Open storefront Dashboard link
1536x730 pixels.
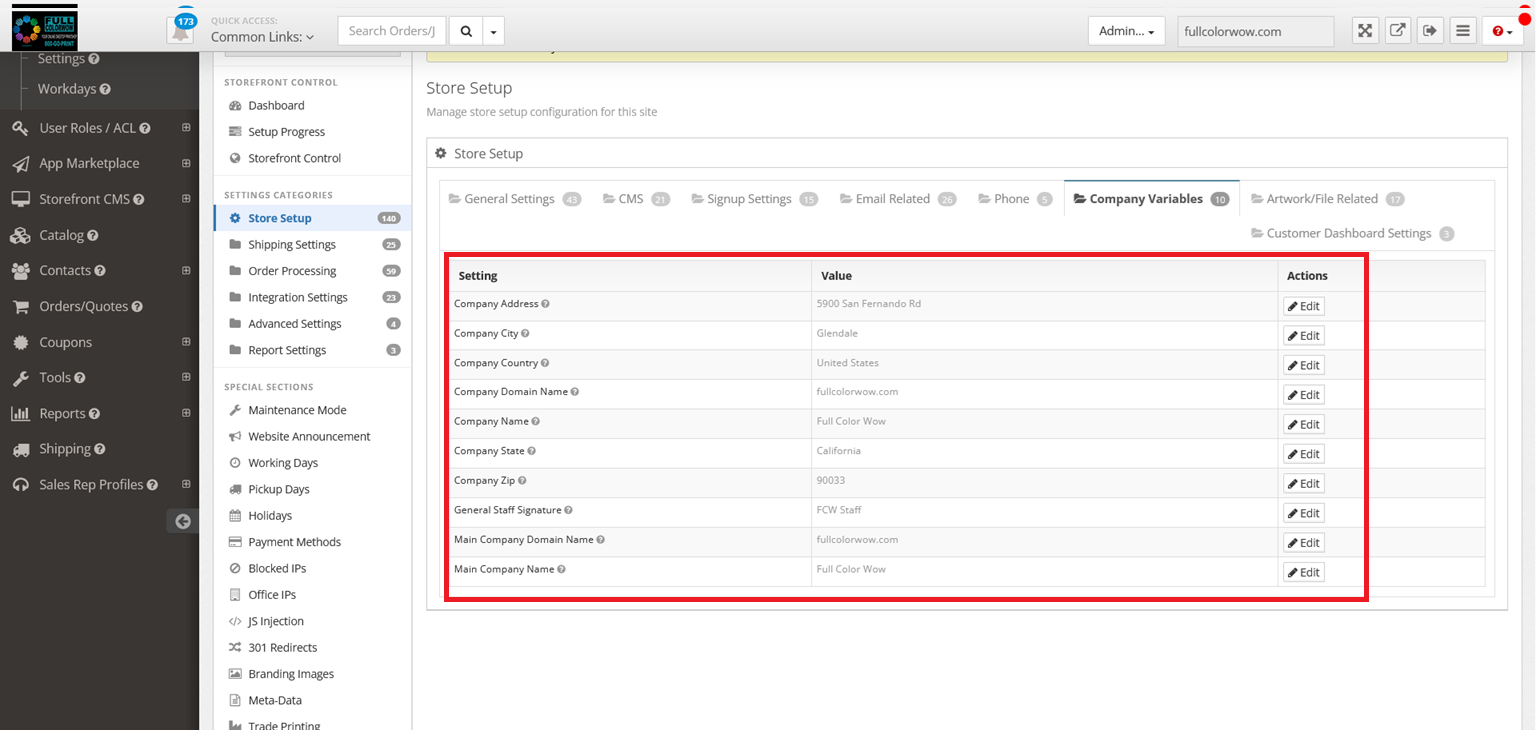(276, 105)
